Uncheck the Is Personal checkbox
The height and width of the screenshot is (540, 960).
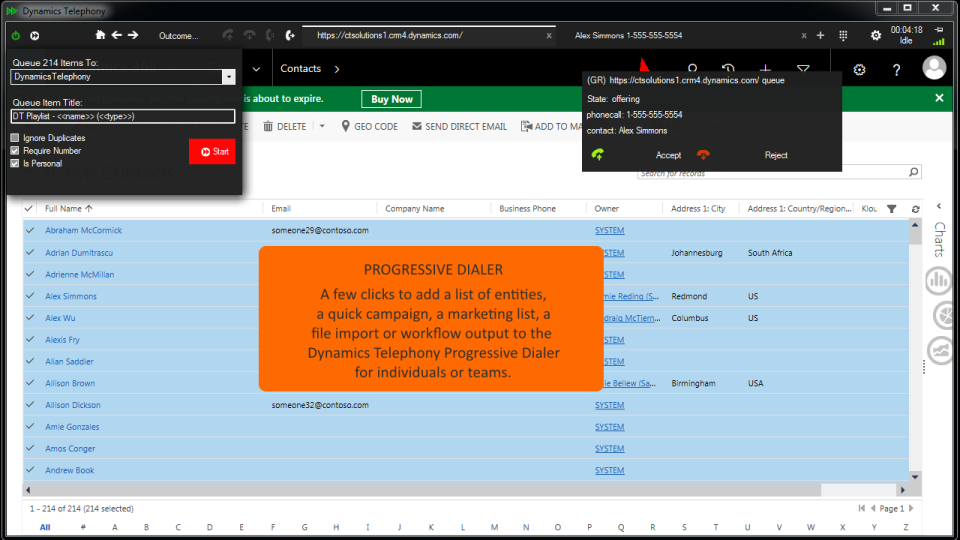[15, 163]
